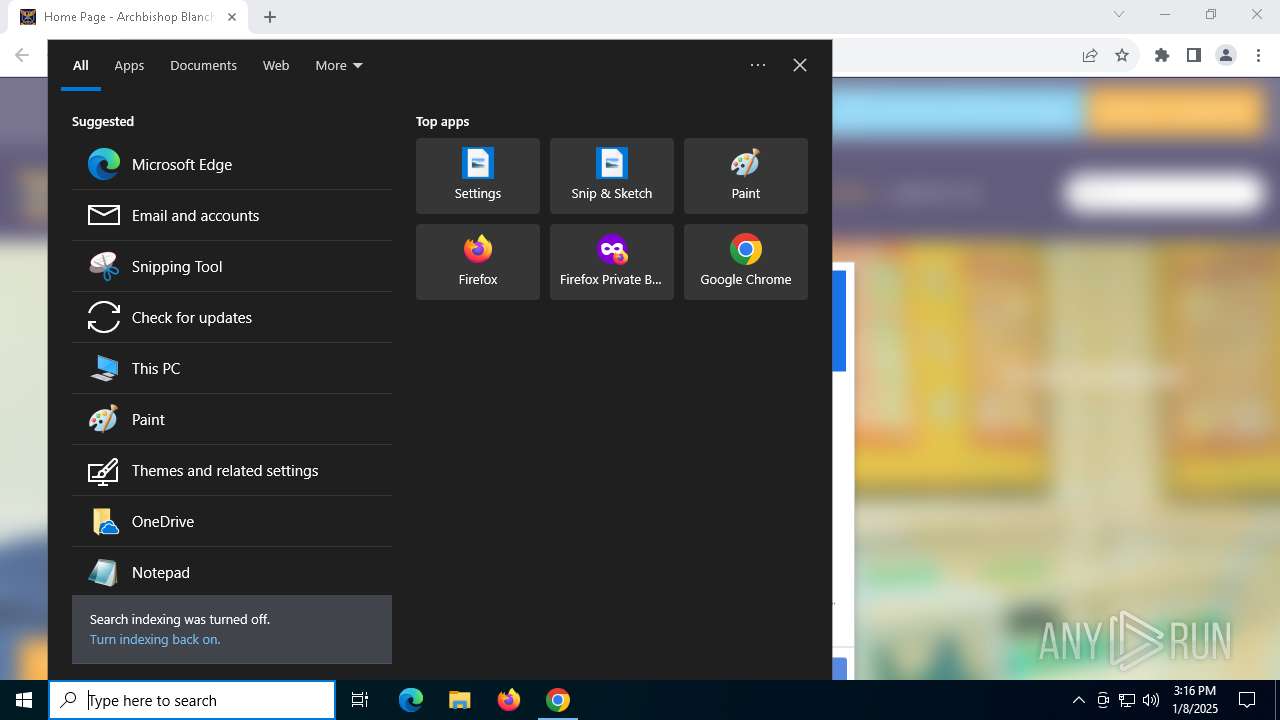Open Chrome profile avatar menu
This screenshot has width=1280, height=720.
1226,56
